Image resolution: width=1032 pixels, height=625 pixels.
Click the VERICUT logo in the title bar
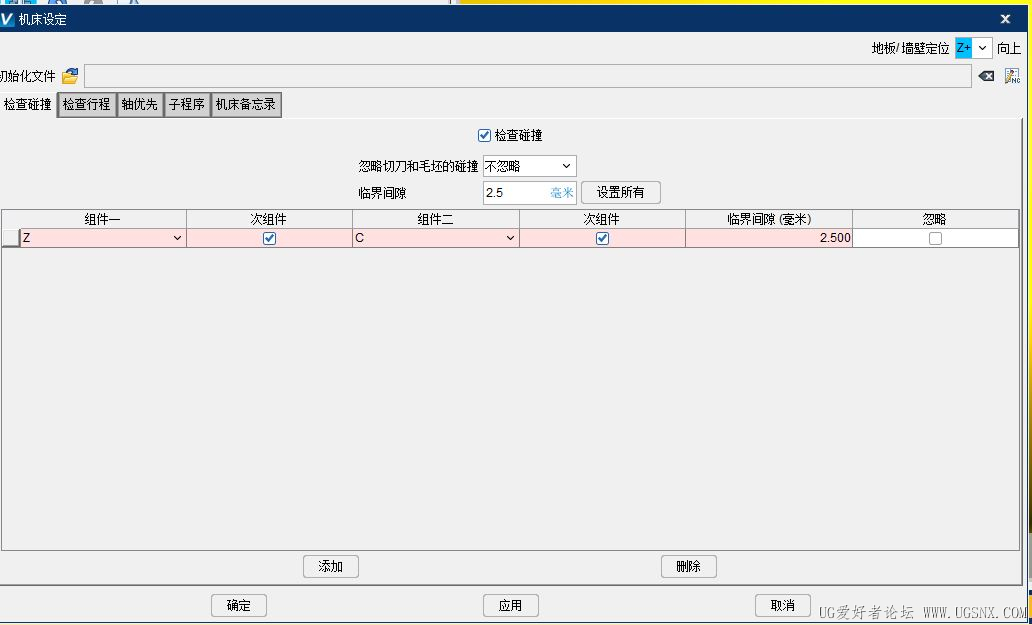[x=7, y=19]
